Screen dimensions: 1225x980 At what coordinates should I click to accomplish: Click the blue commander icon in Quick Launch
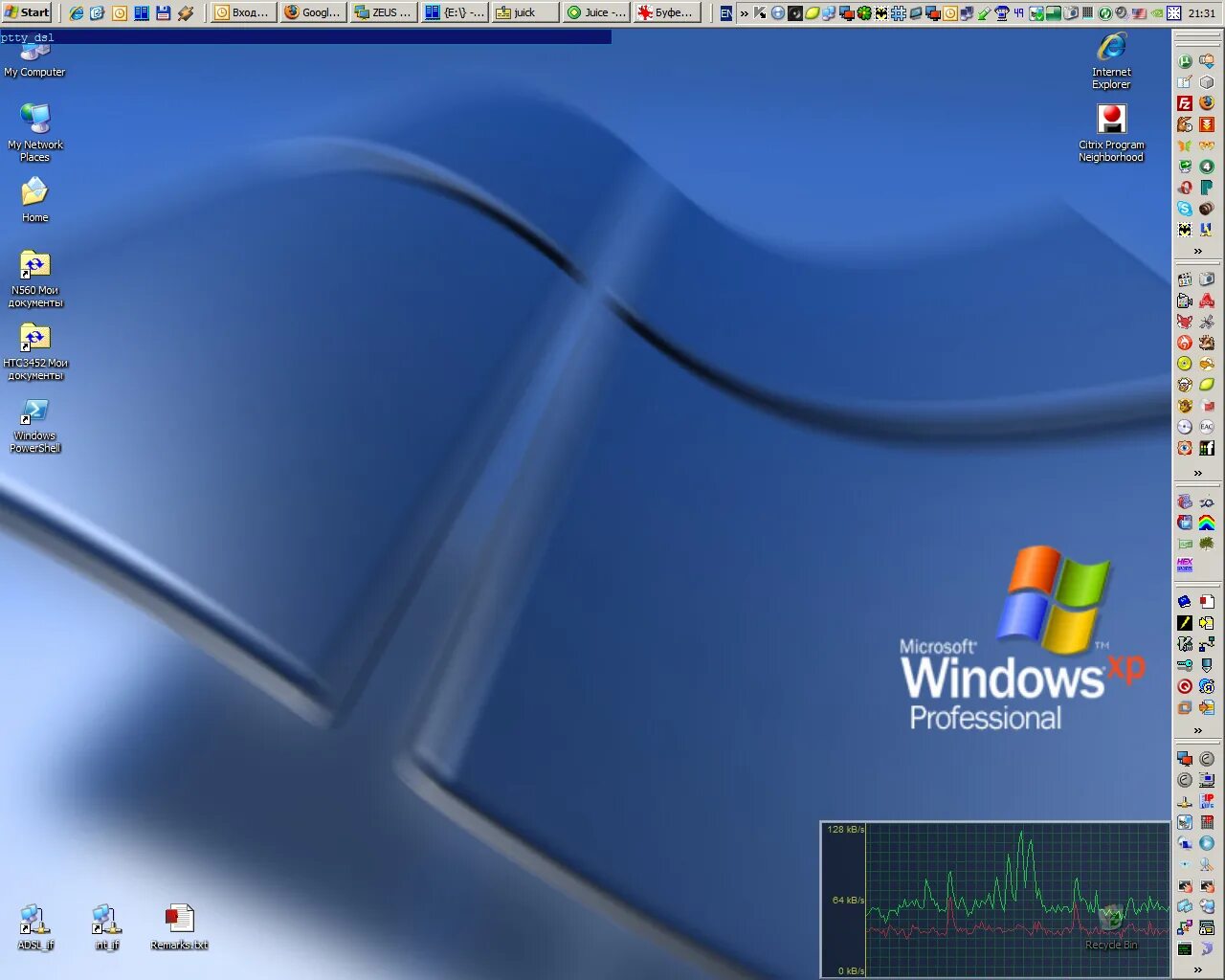coord(142,12)
